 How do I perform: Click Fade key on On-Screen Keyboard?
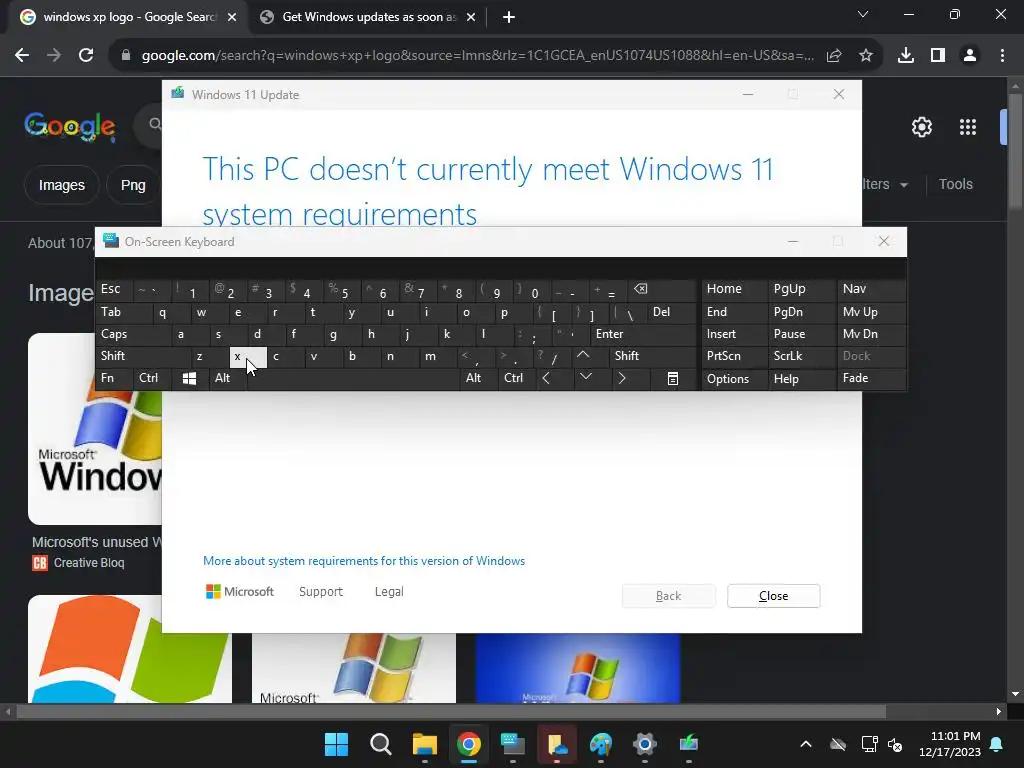click(871, 378)
